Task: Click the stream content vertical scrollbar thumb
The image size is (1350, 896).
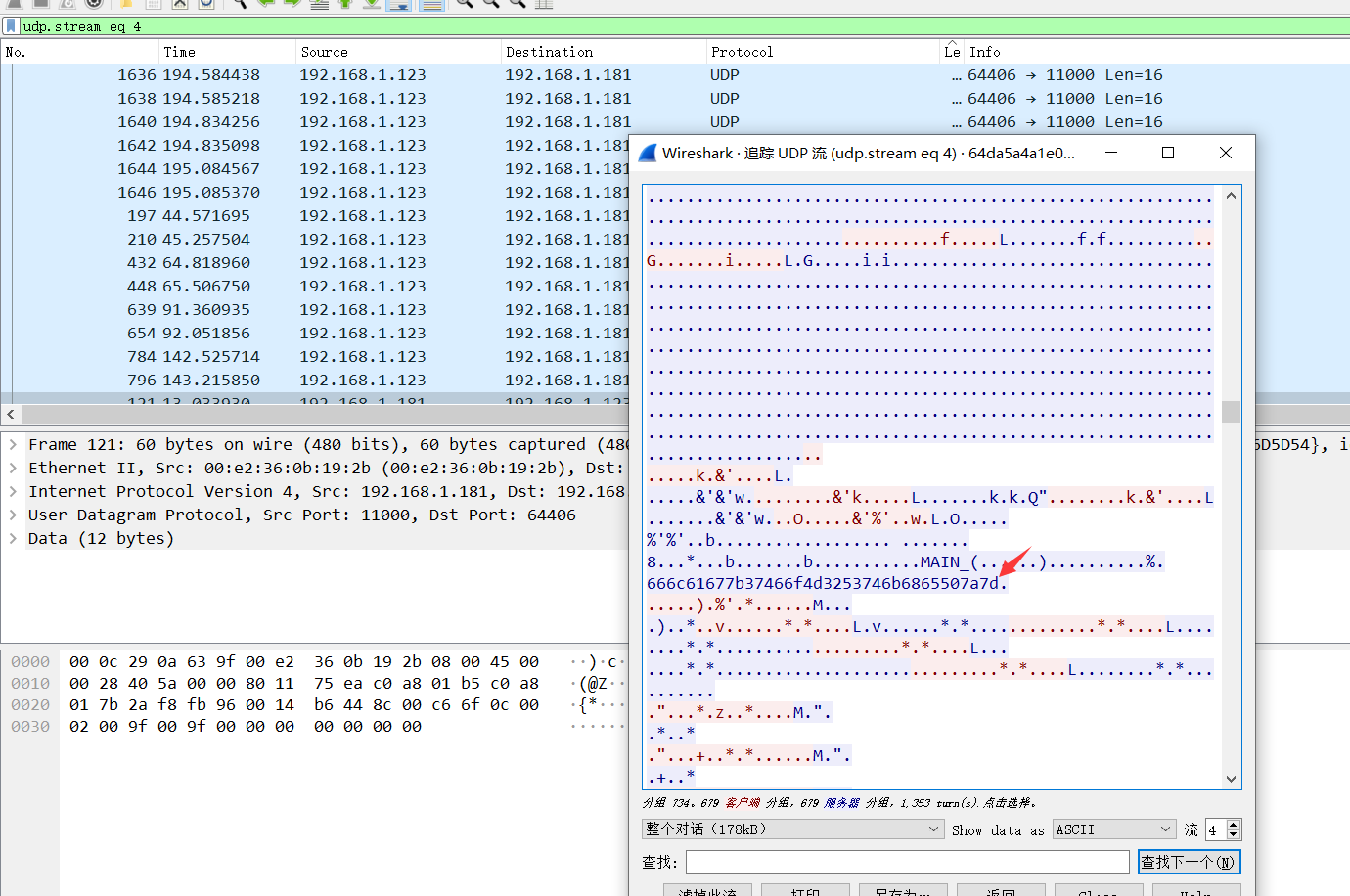Action: tap(1232, 412)
